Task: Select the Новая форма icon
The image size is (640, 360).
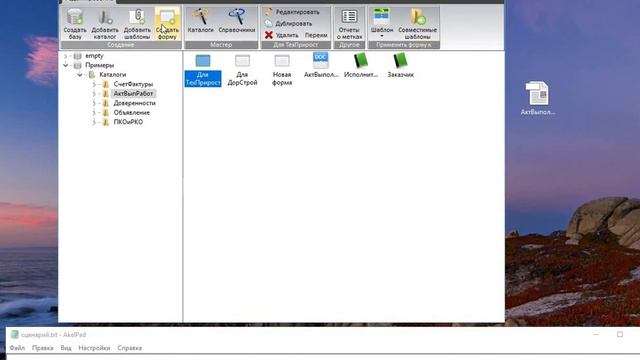Action: [282, 70]
